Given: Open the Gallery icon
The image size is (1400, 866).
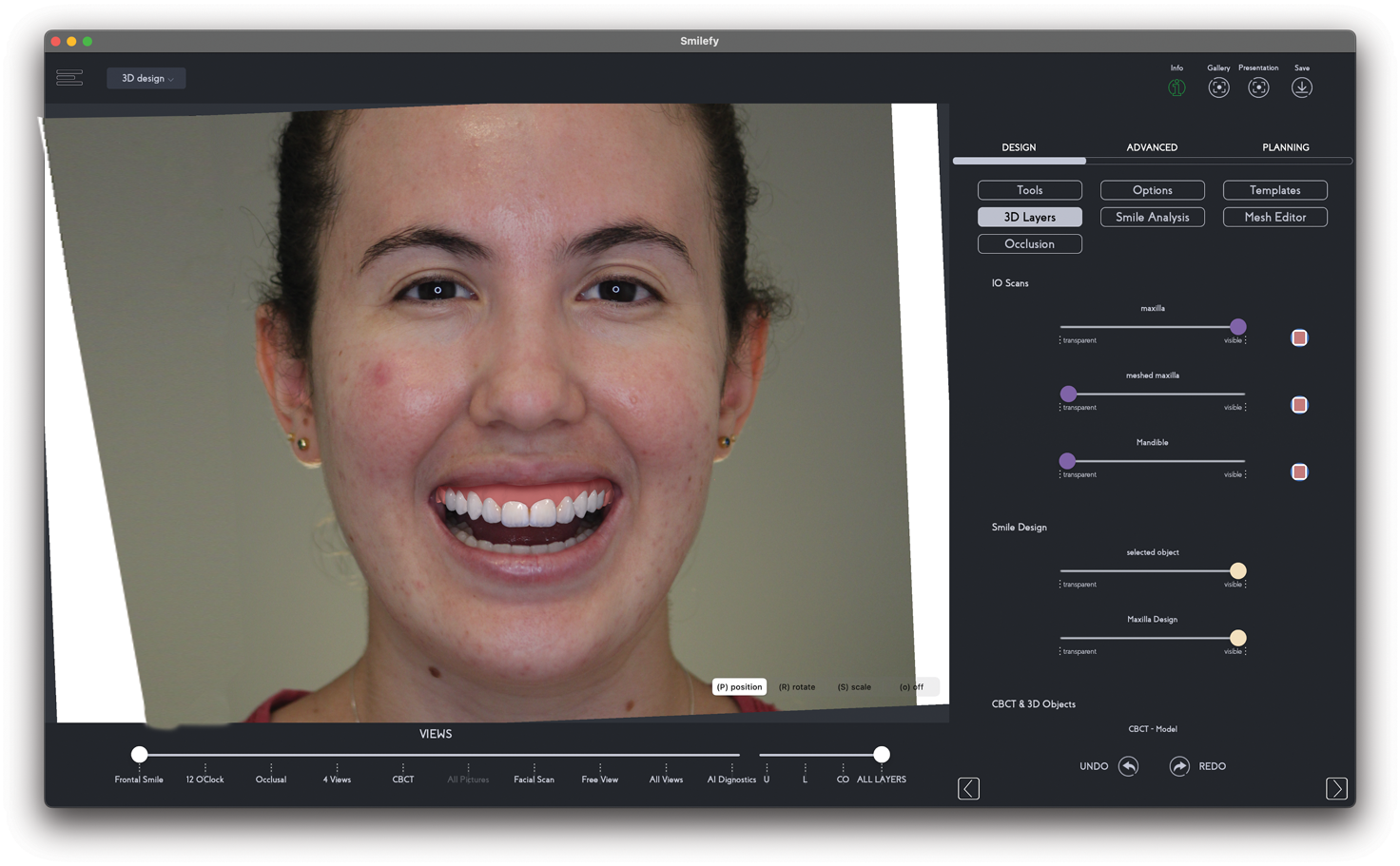Looking at the screenshot, I should (x=1218, y=87).
